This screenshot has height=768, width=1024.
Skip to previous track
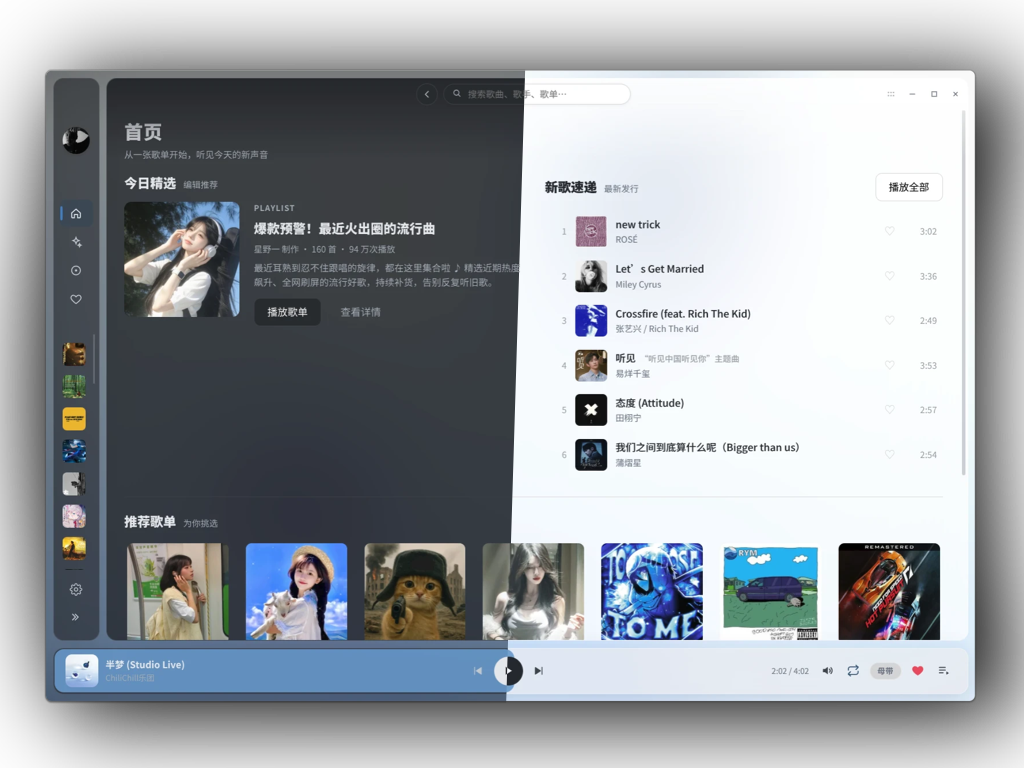coord(478,671)
